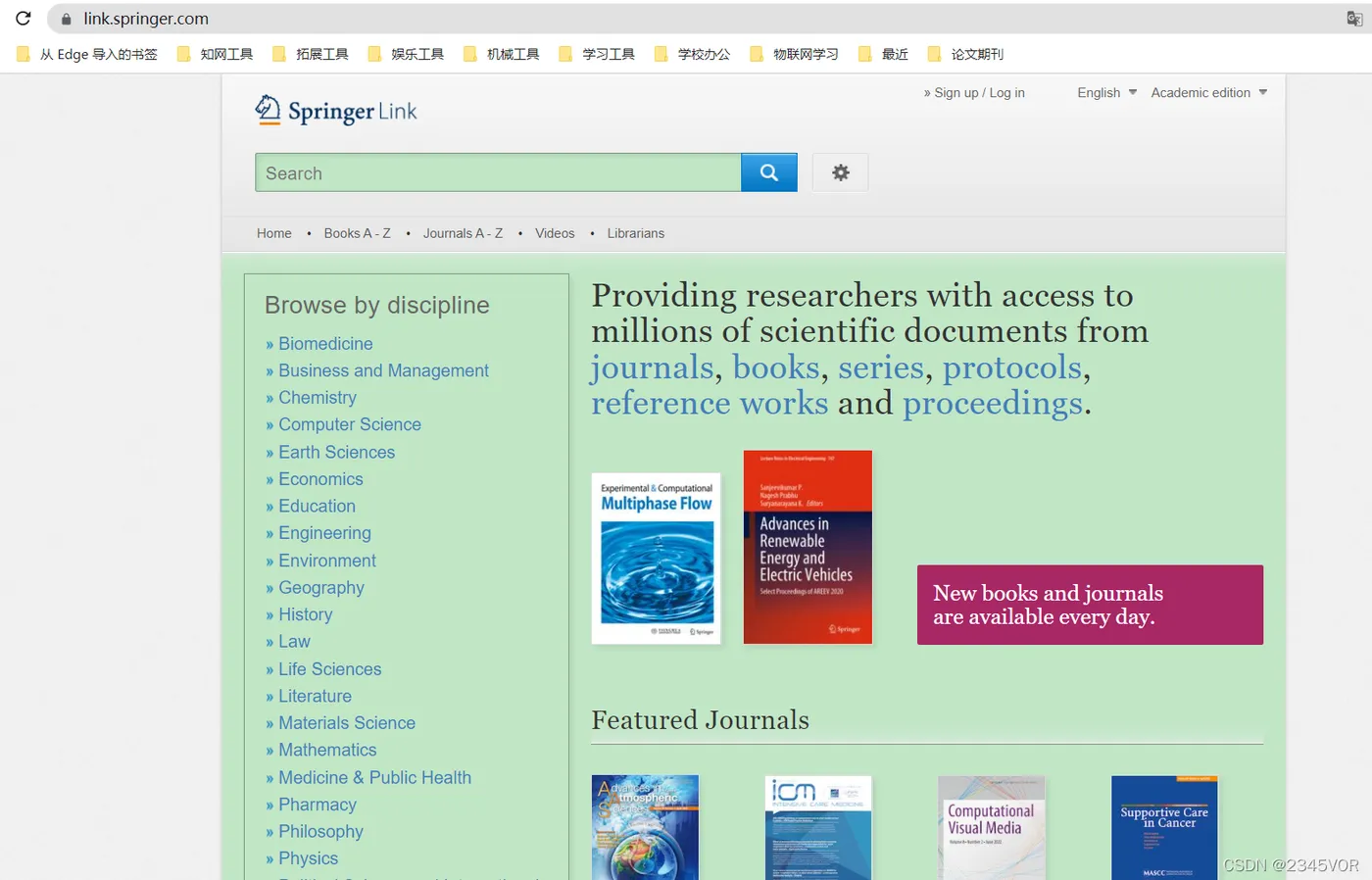
Task: Browse the Law discipline
Action: click(x=294, y=642)
